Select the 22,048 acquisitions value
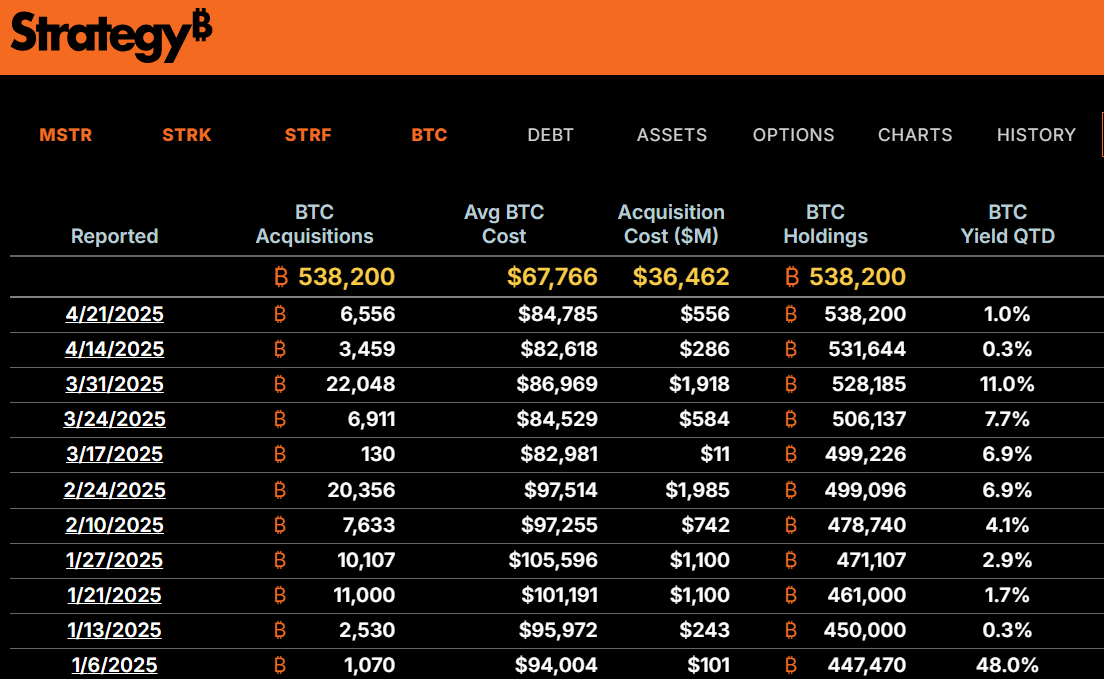This screenshot has width=1104, height=679. pyautogui.click(x=360, y=385)
